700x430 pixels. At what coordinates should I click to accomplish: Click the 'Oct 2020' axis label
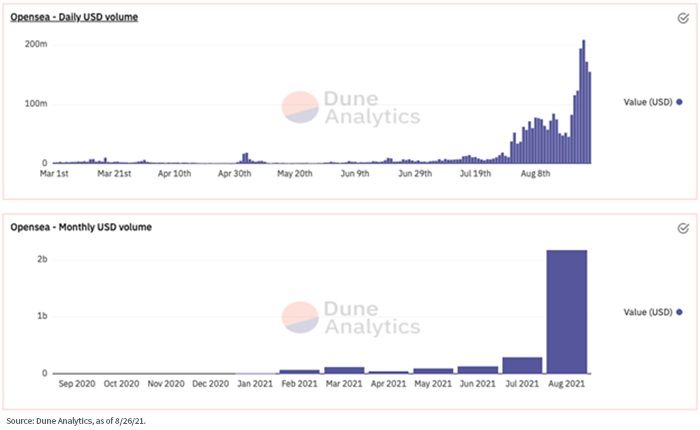click(x=121, y=384)
